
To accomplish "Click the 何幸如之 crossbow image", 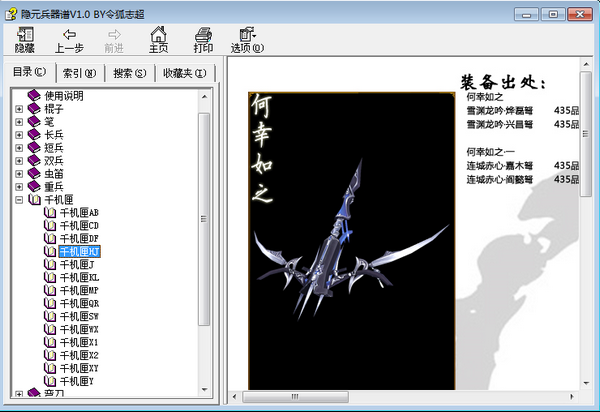I will (x=352, y=241).
